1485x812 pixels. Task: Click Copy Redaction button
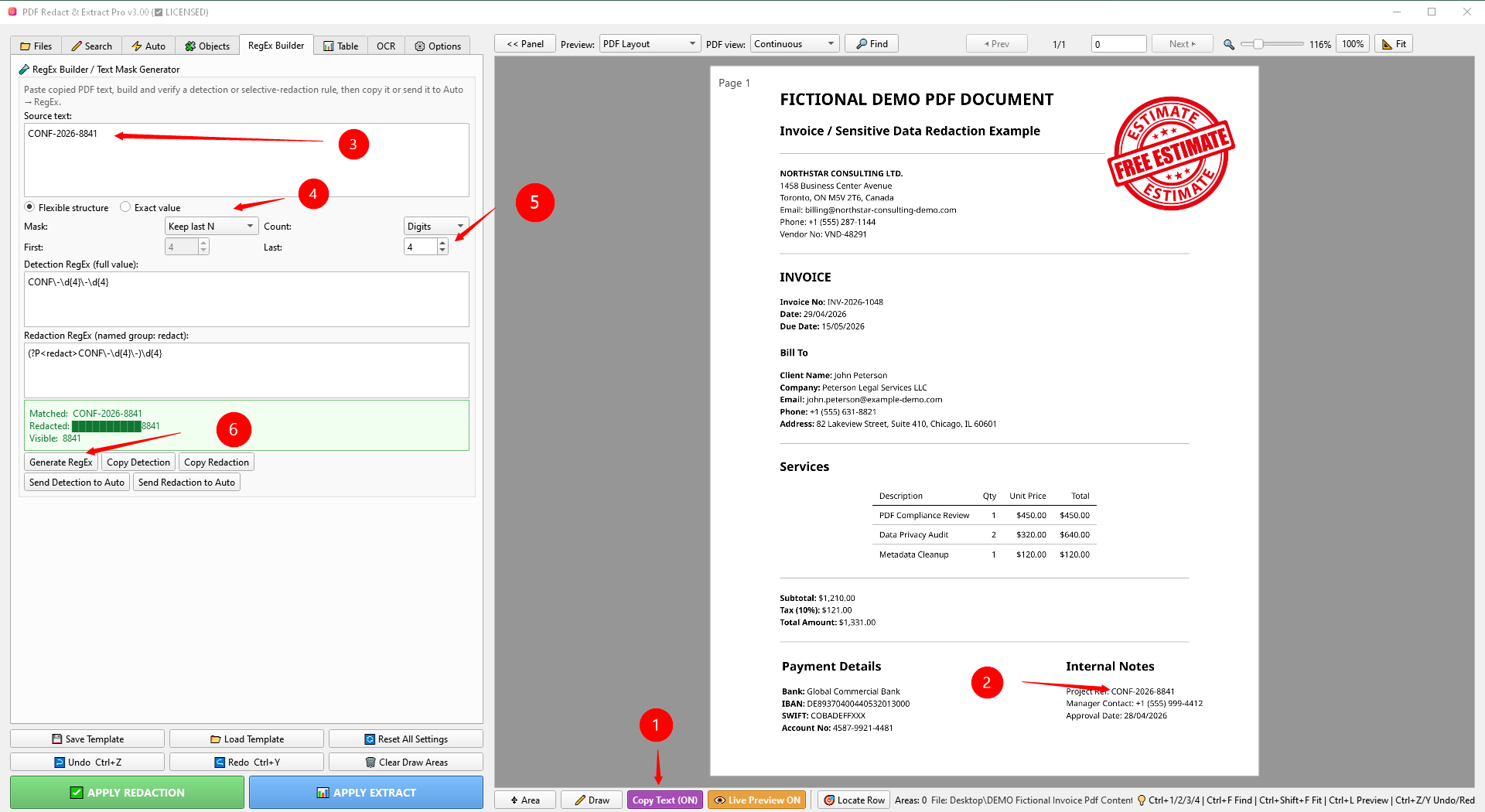tap(217, 462)
